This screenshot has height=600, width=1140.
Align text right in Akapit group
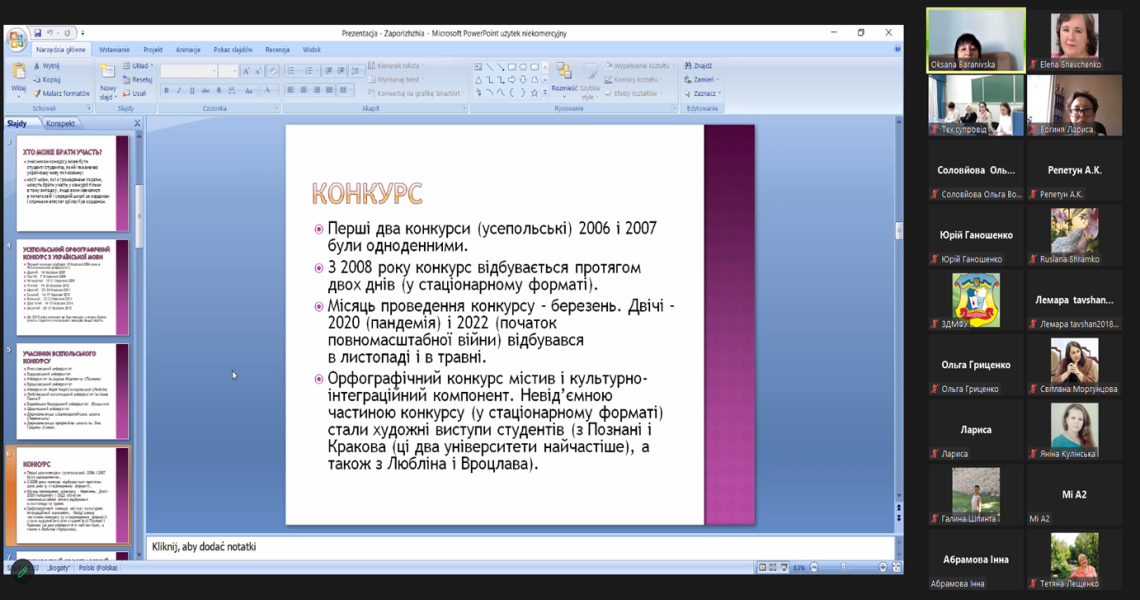316,89
